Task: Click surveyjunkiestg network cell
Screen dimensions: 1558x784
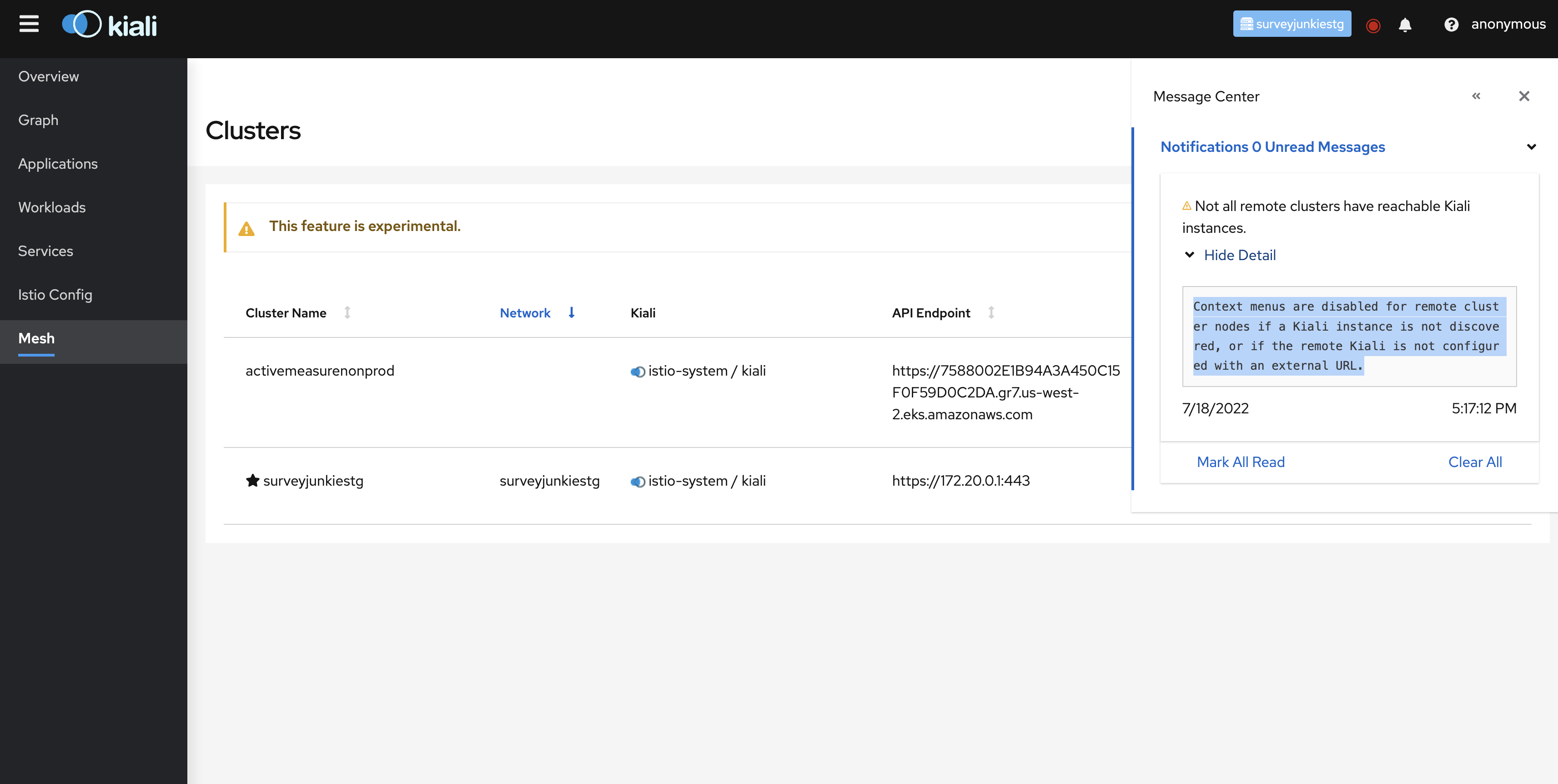Action: pos(549,481)
